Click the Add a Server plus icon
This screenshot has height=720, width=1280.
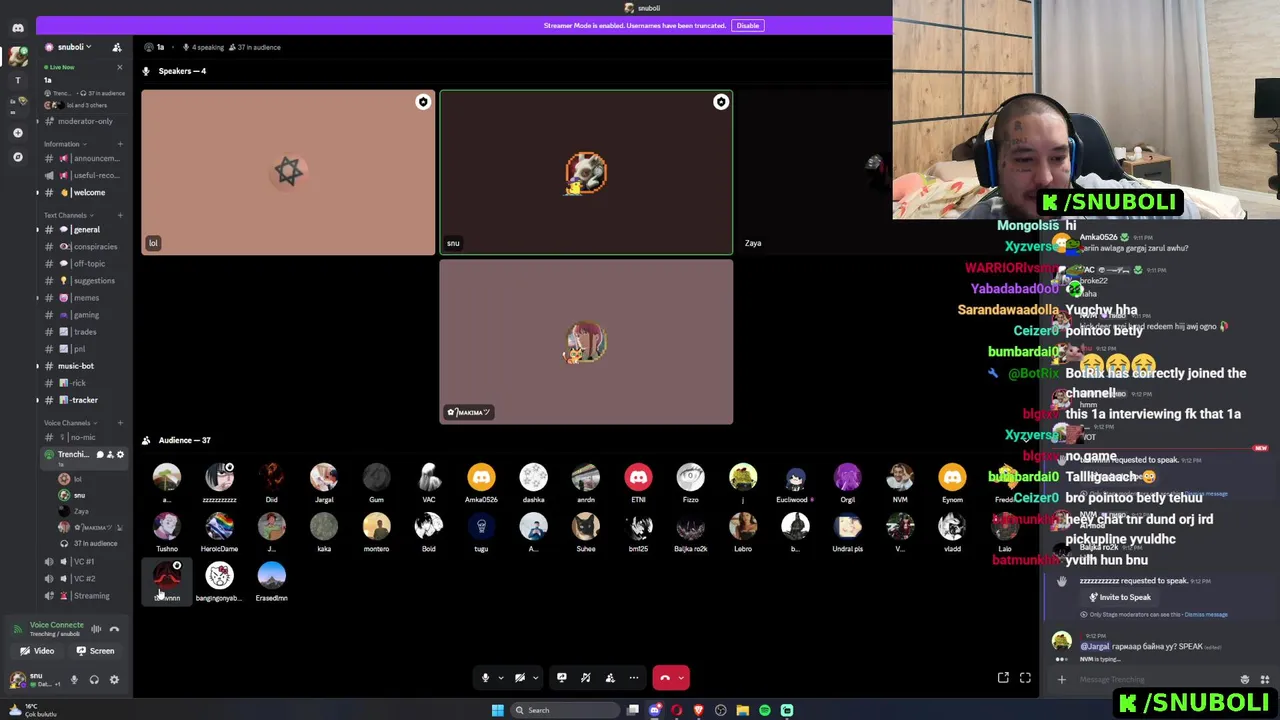point(17,132)
